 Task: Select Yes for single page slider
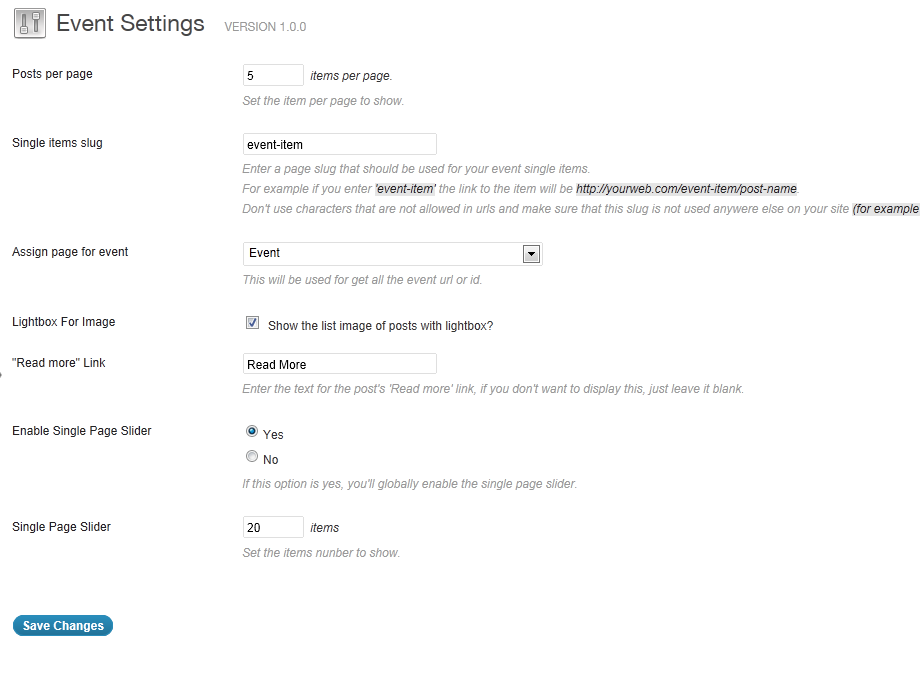point(252,431)
